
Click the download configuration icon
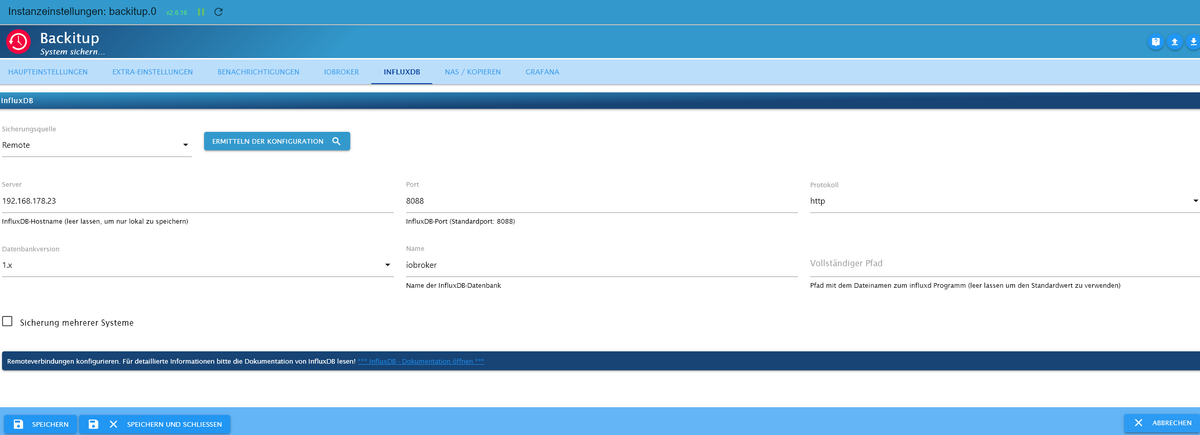[x=1192, y=42]
